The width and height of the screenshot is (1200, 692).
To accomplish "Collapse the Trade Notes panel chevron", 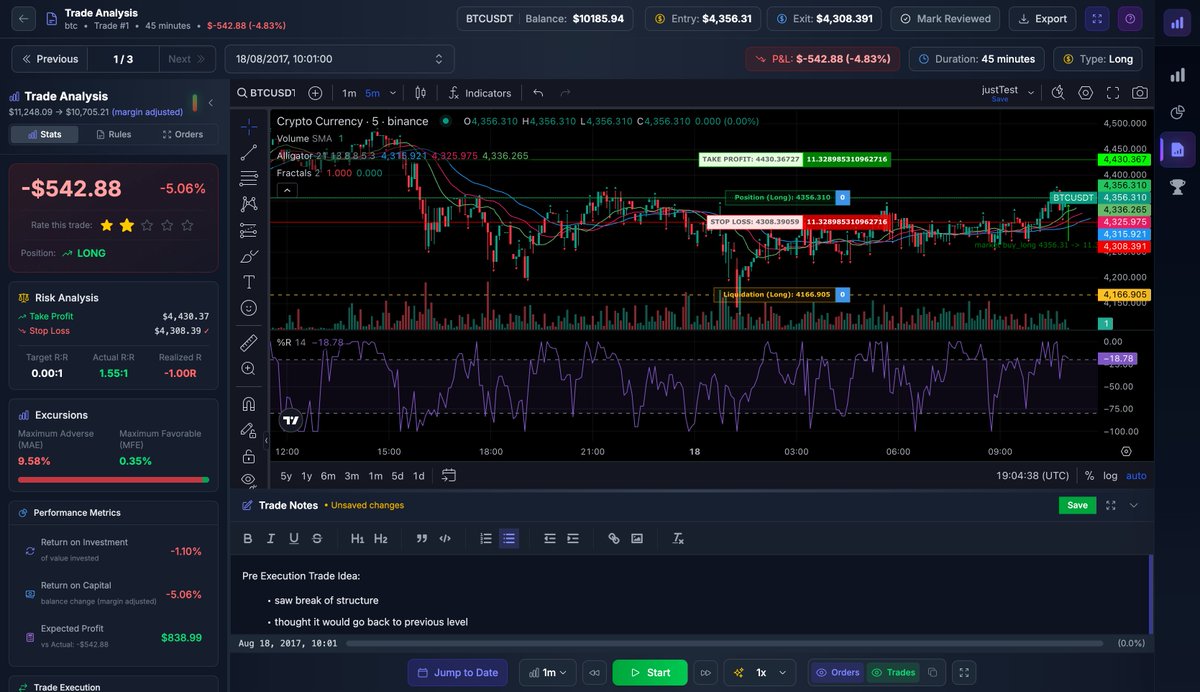I will 1134,505.
